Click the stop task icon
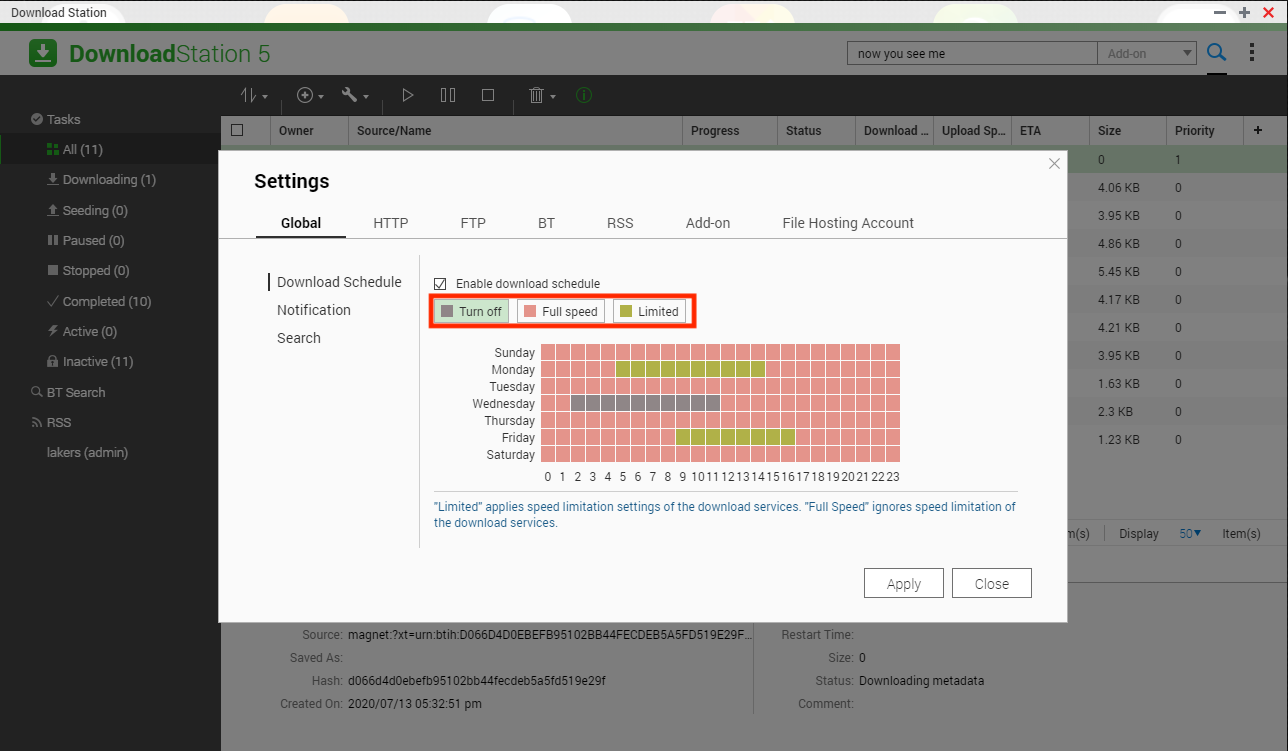This screenshot has height=751, width=1288. coord(488,96)
